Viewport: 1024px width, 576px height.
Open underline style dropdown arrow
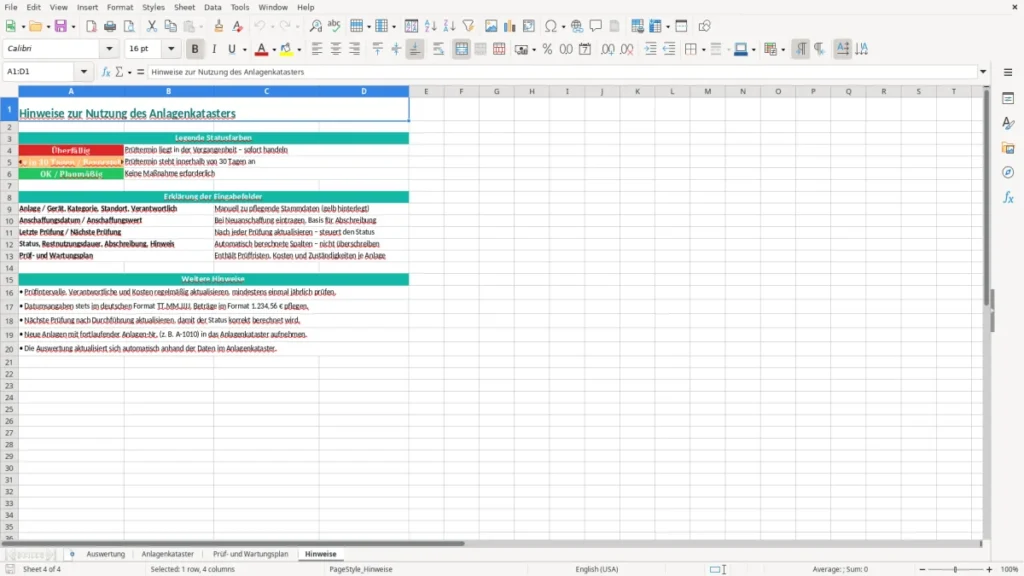tap(244, 50)
